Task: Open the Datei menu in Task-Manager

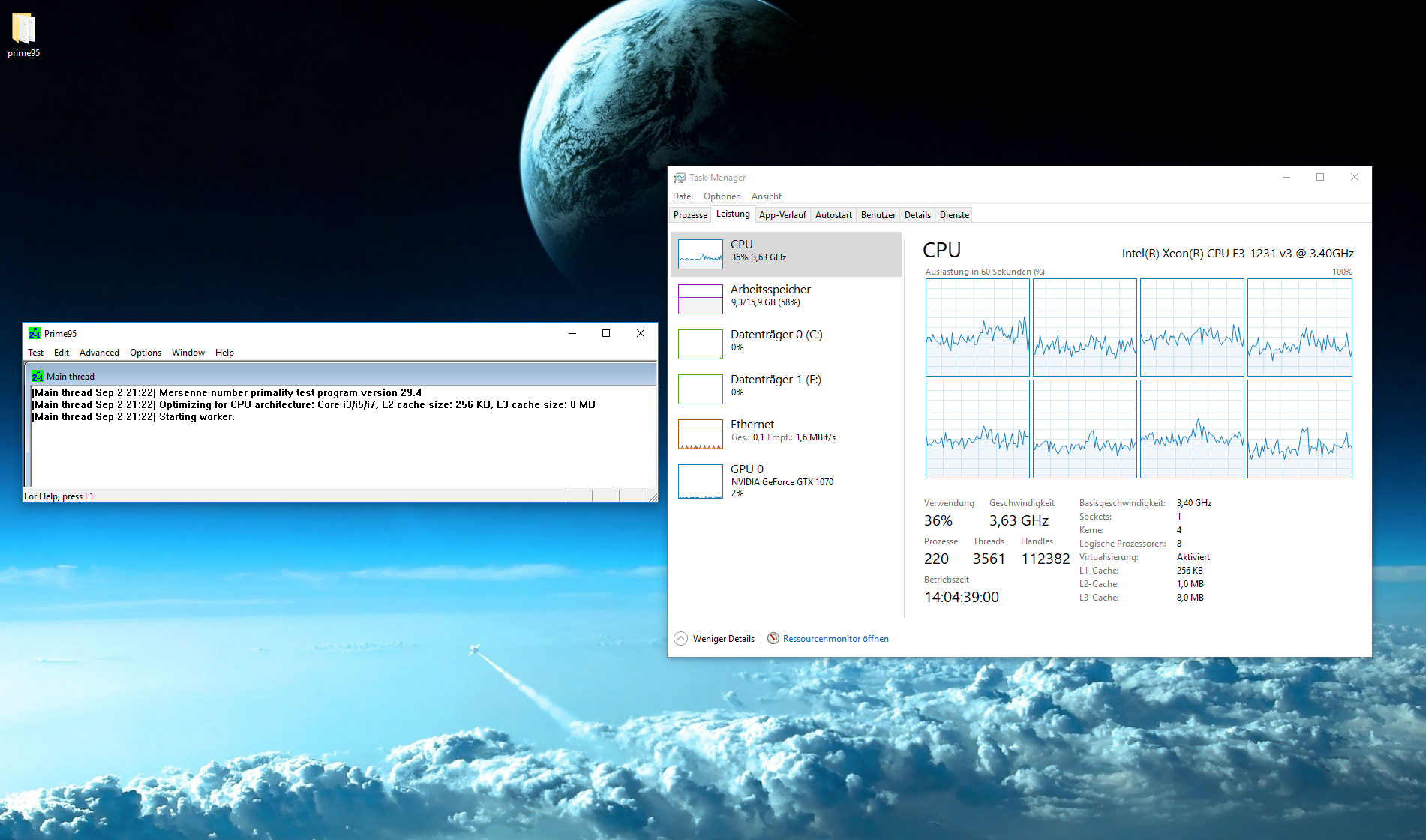Action: tap(683, 196)
